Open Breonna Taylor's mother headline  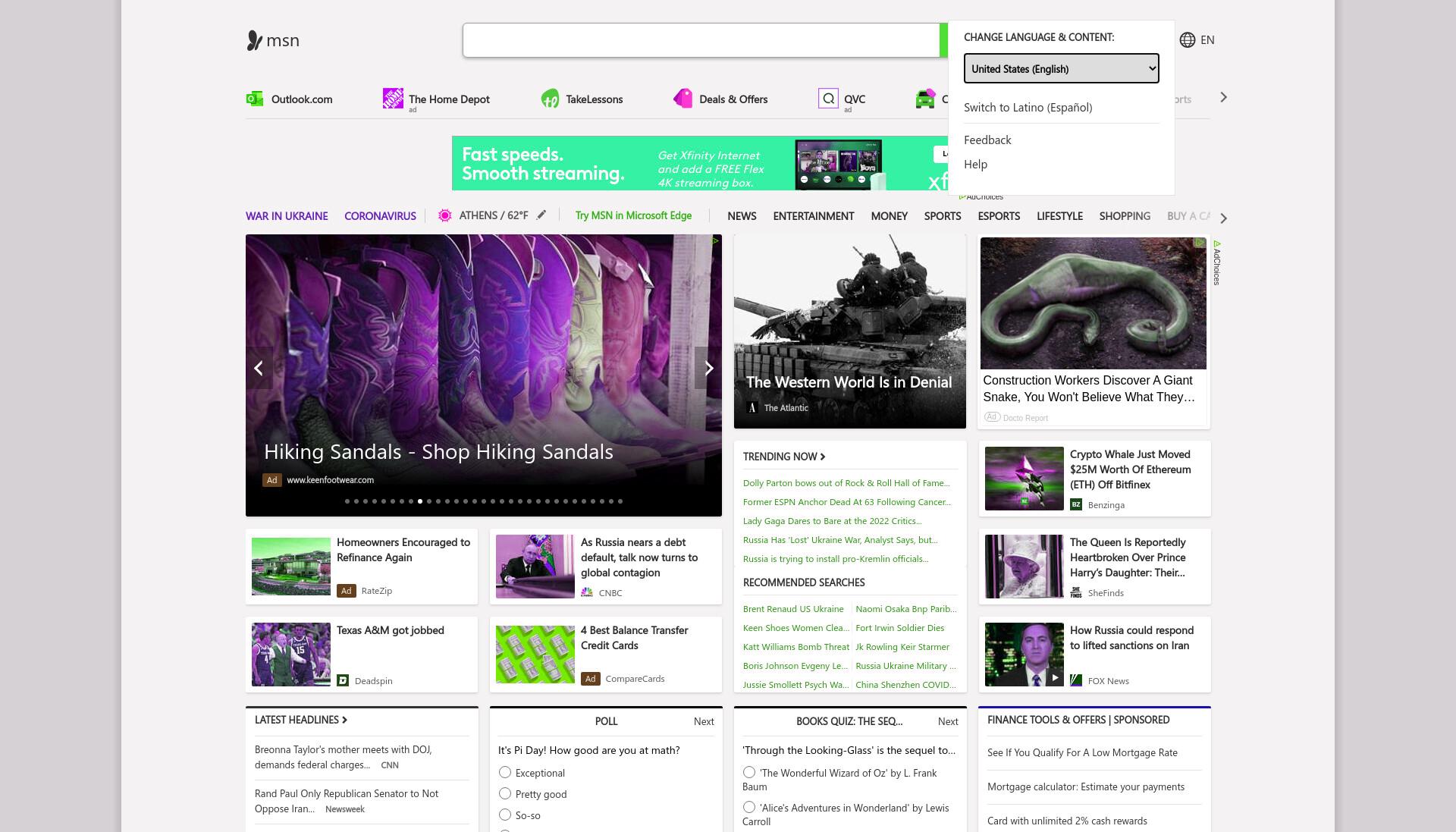(x=343, y=757)
